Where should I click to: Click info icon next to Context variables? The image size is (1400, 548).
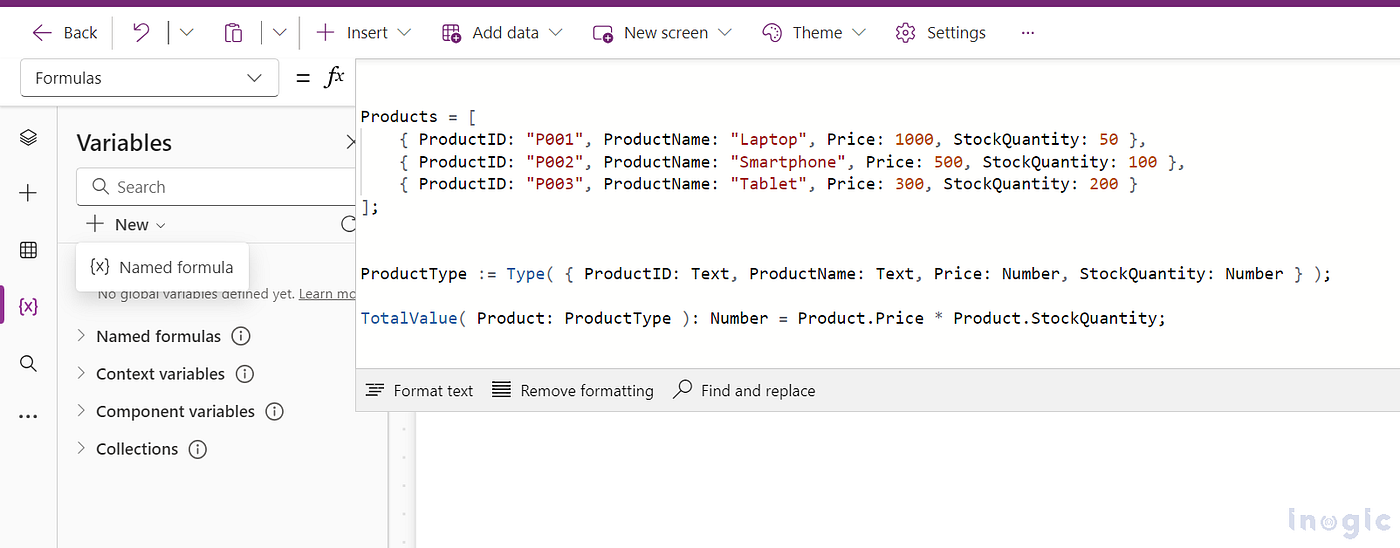pos(245,374)
